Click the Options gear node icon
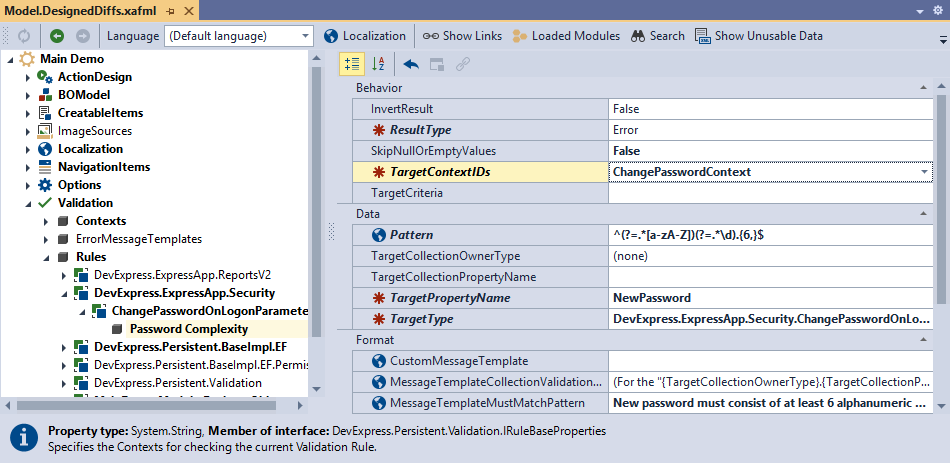Image resolution: width=950 pixels, height=463 pixels. click(x=45, y=185)
